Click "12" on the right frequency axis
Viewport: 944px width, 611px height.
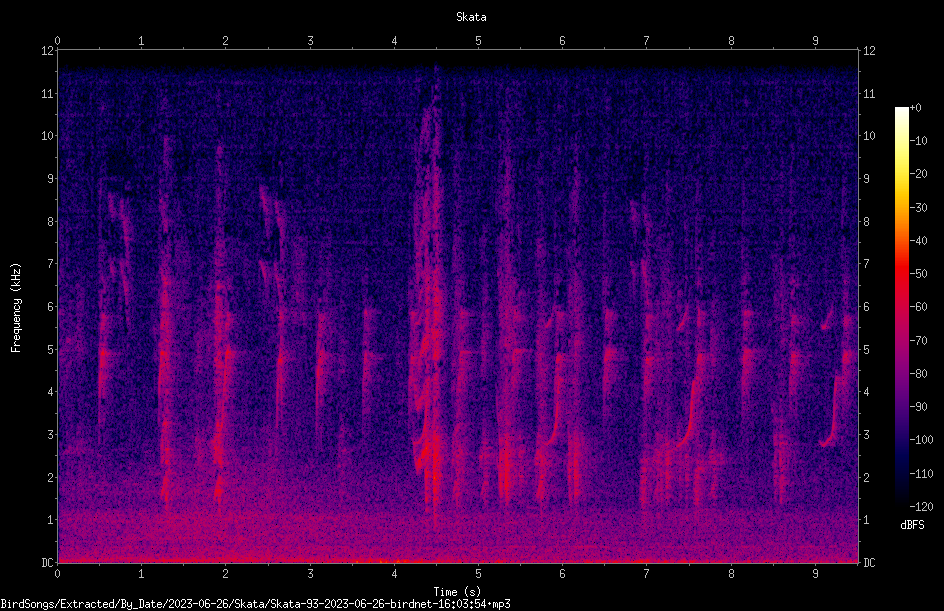tap(869, 51)
